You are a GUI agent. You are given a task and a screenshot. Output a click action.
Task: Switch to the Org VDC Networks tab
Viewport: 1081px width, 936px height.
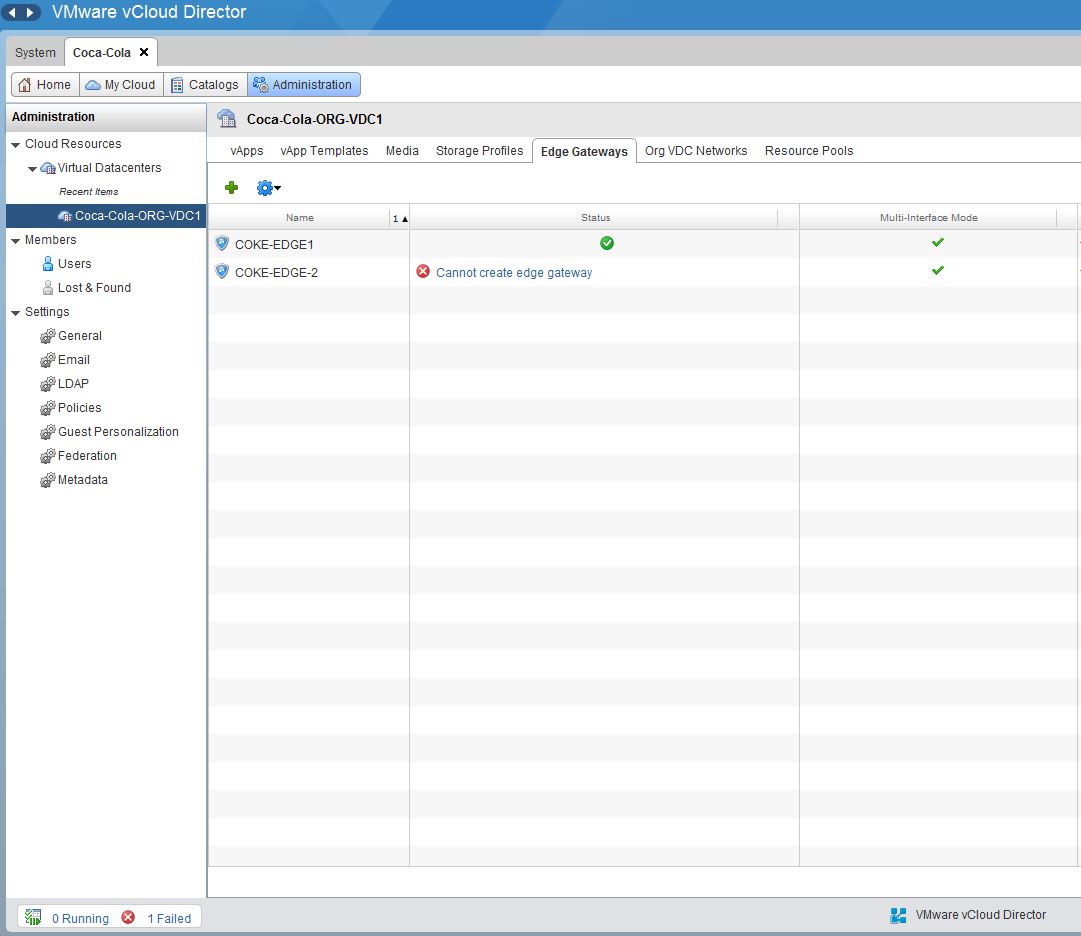tap(696, 150)
